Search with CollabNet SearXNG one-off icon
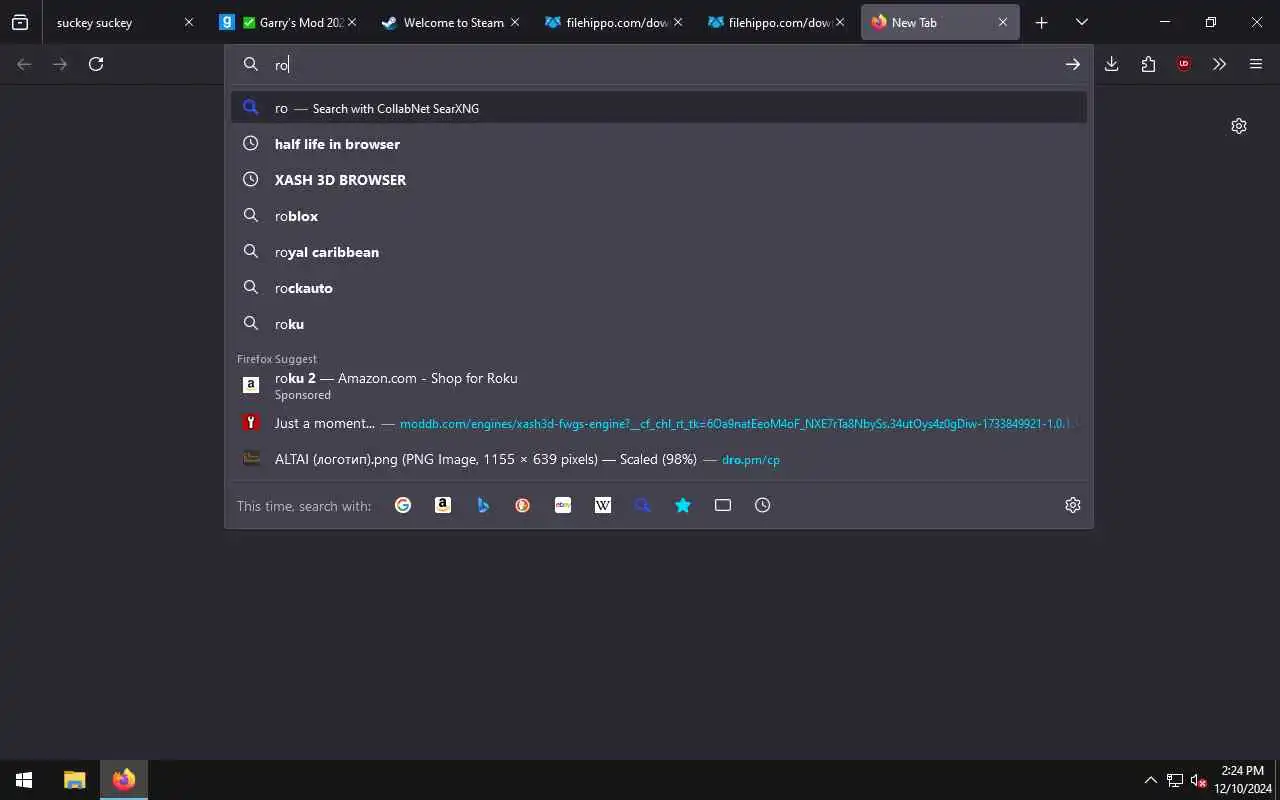The height and width of the screenshot is (800, 1280). point(643,505)
